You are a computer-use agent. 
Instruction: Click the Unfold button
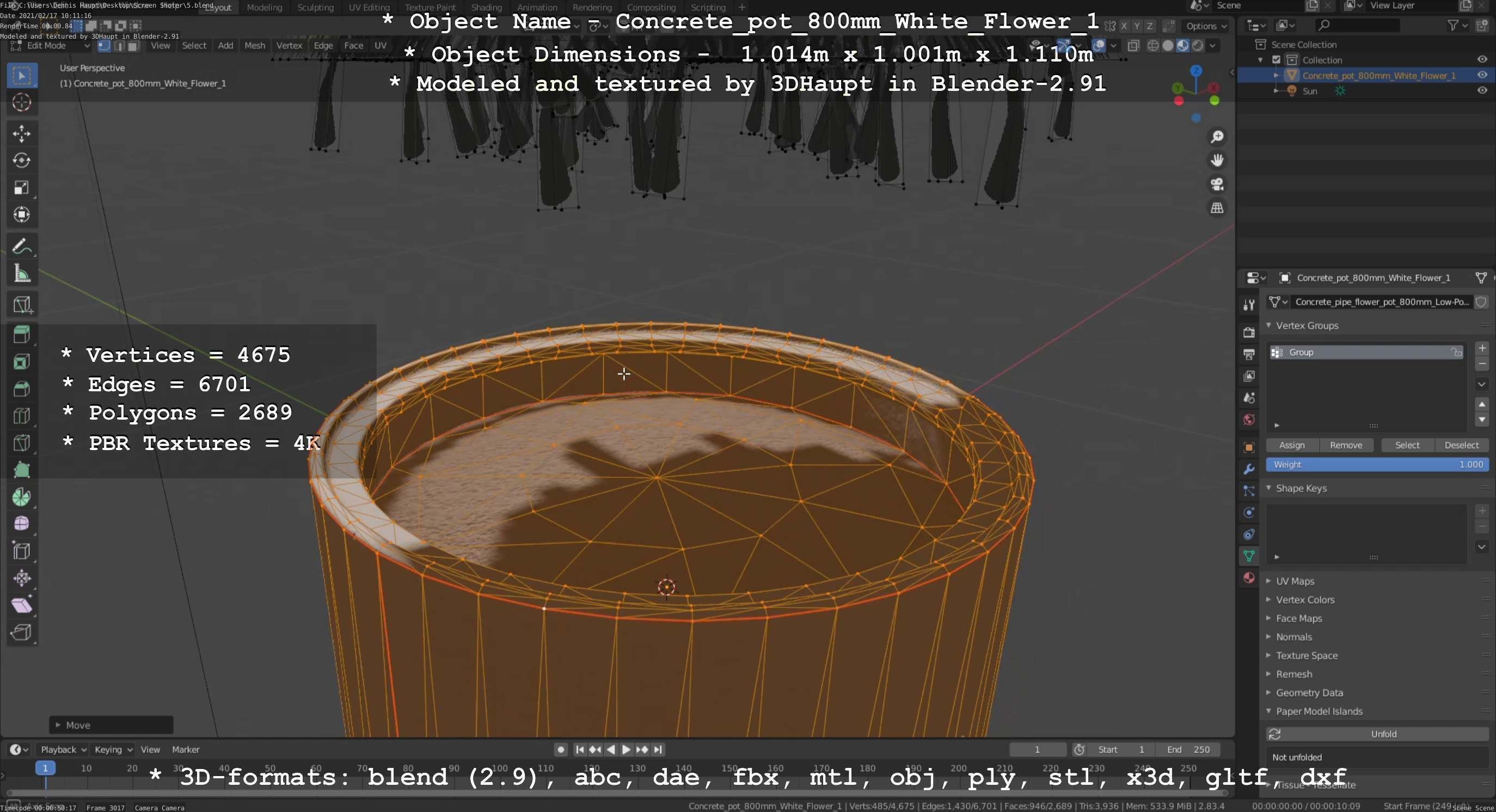coord(1383,734)
